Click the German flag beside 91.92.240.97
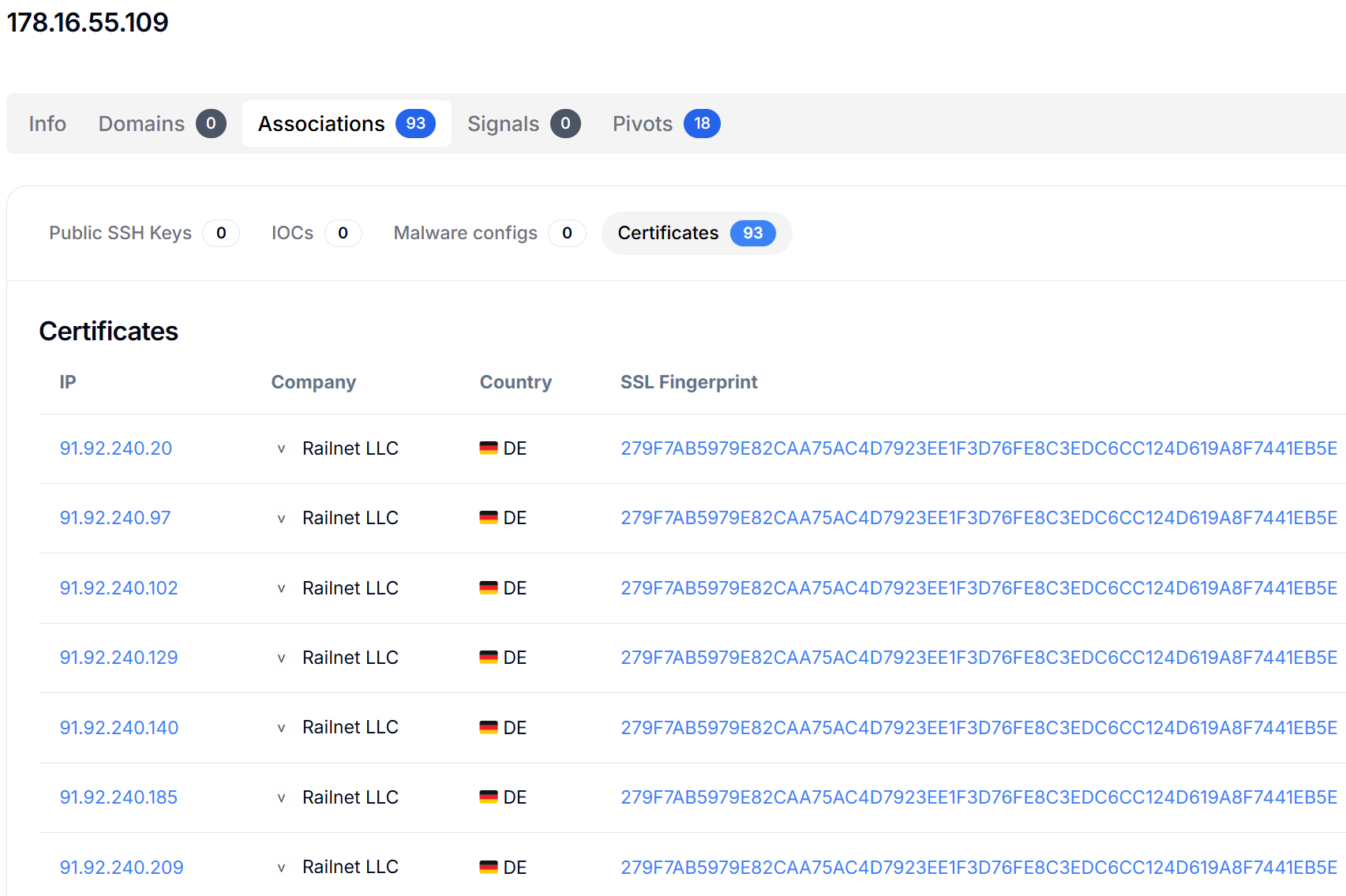1346x896 pixels. coord(489,517)
